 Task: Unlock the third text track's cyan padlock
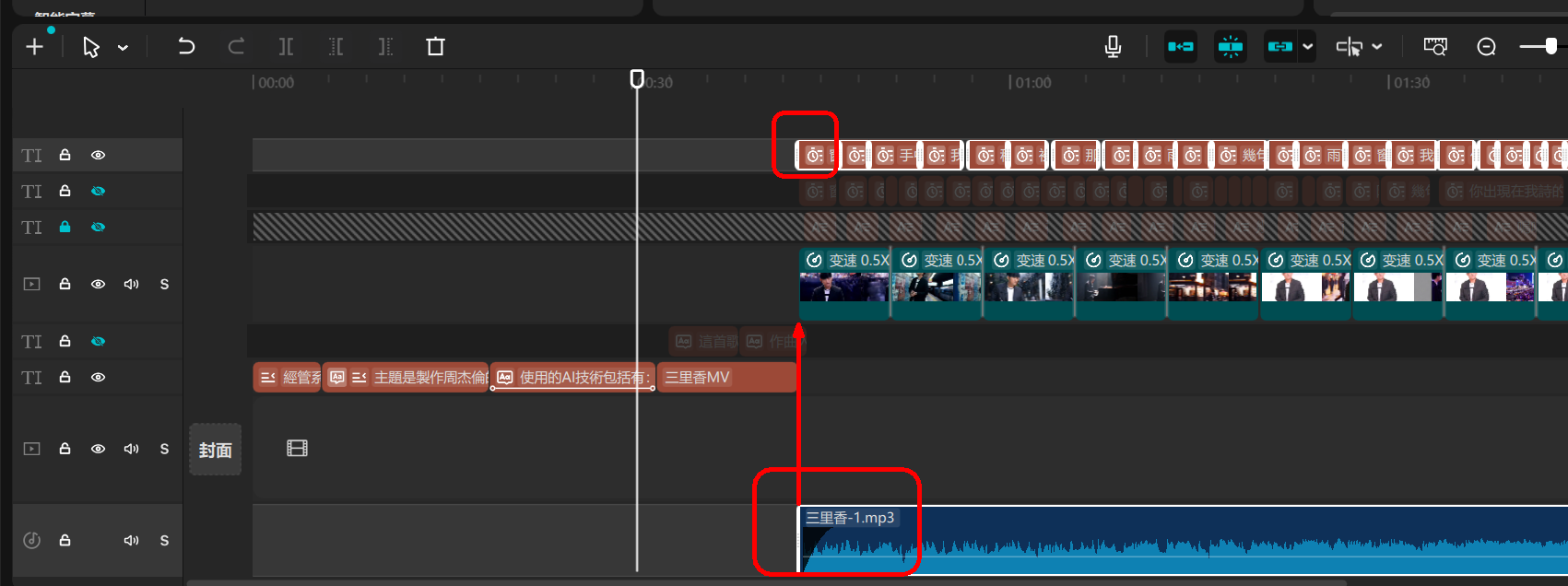pos(65,227)
